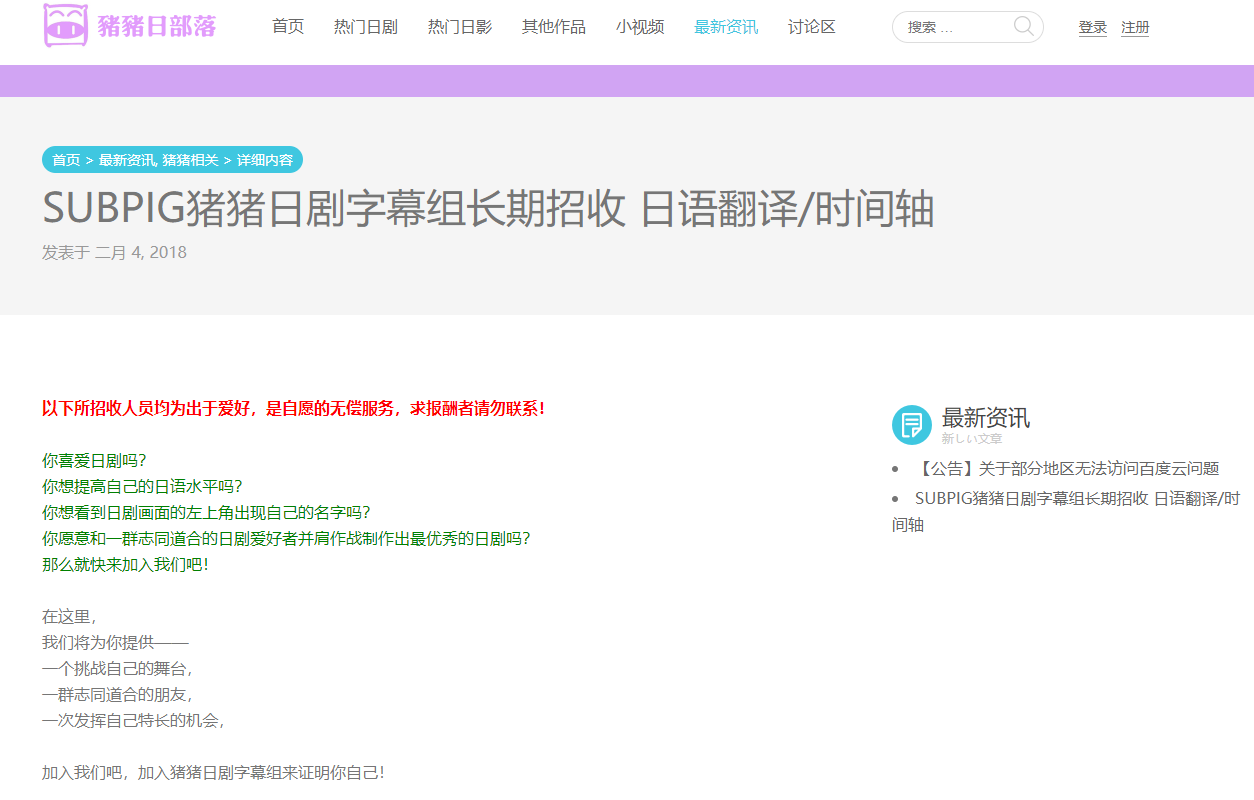Screen dimensions: 1254x800
Task: Click the article title heading
Action: (488, 210)
